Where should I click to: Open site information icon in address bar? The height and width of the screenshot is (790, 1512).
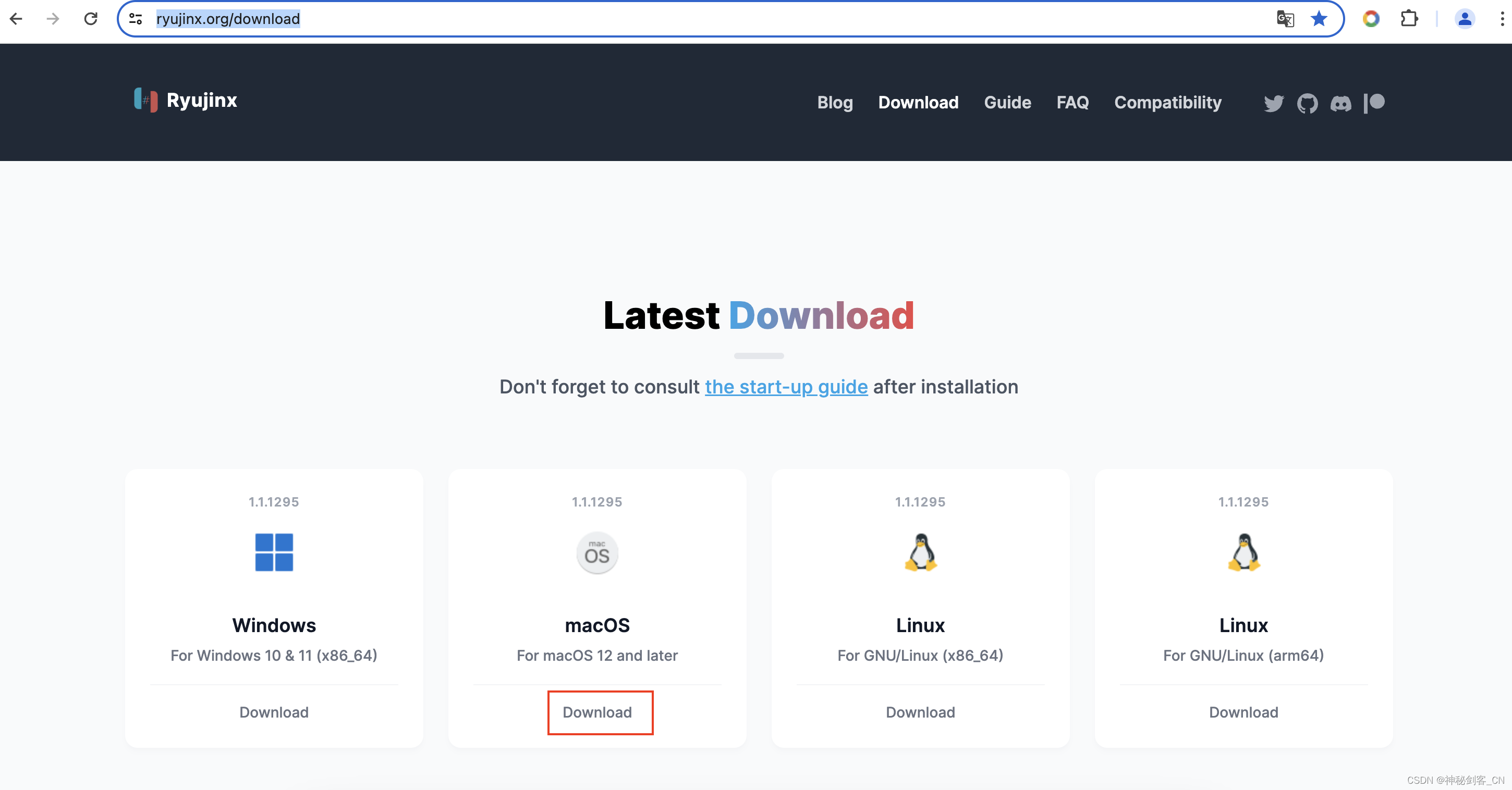pos(136,19)
